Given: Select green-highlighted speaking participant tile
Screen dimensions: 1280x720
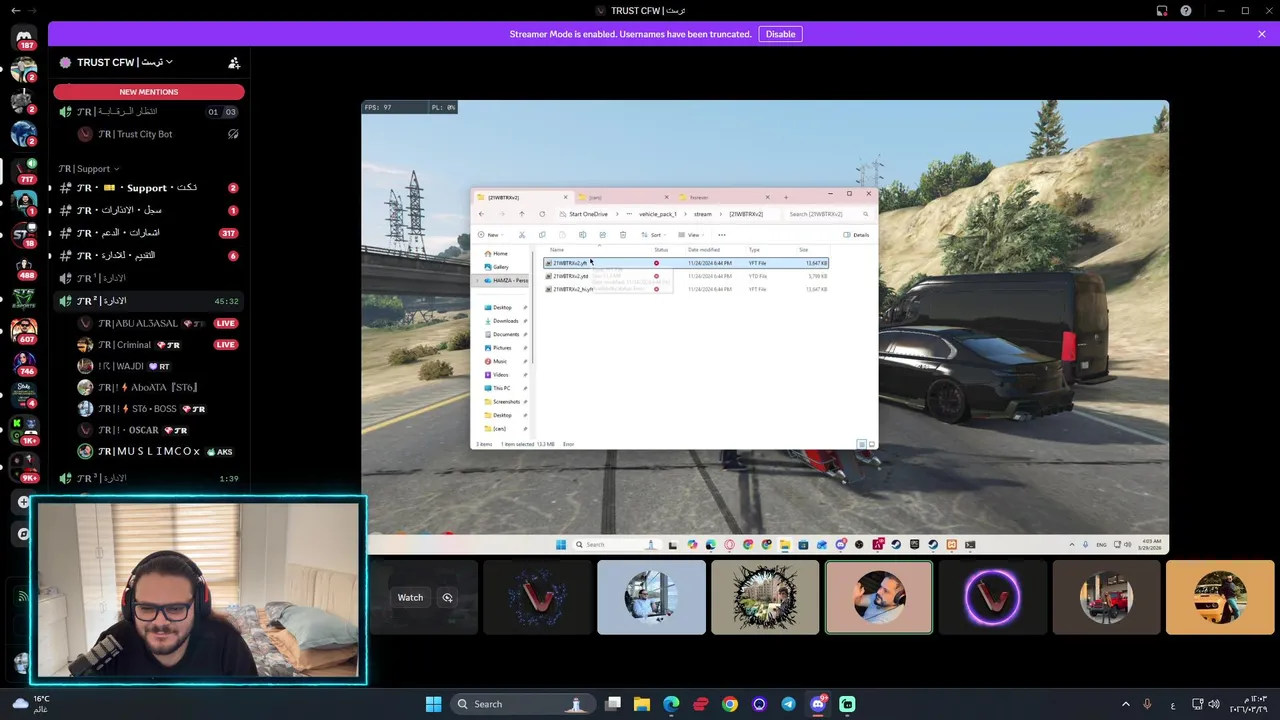Looking at the screenshot, I should pos(879,597).
